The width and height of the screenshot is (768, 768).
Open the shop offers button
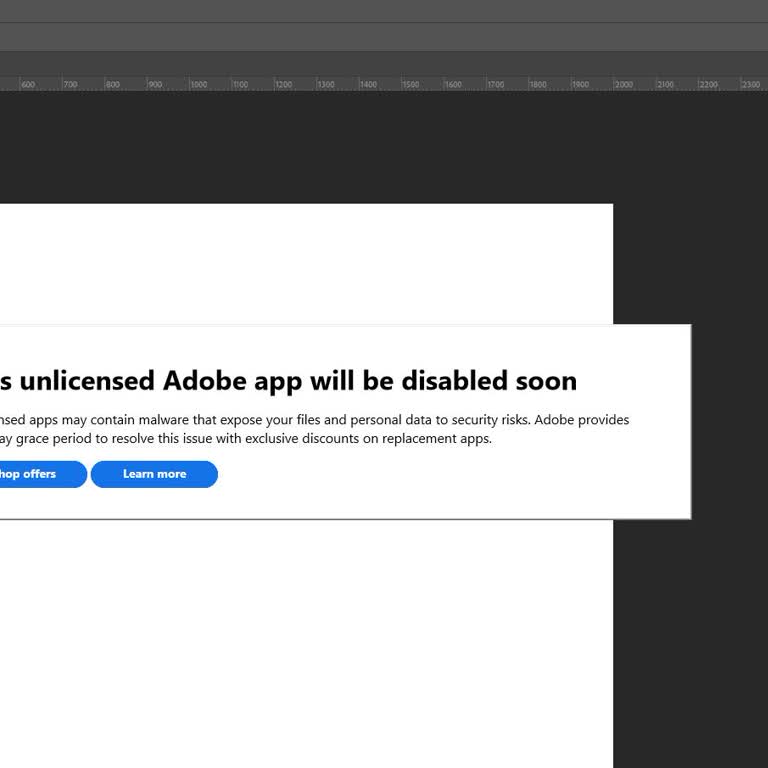43,474
